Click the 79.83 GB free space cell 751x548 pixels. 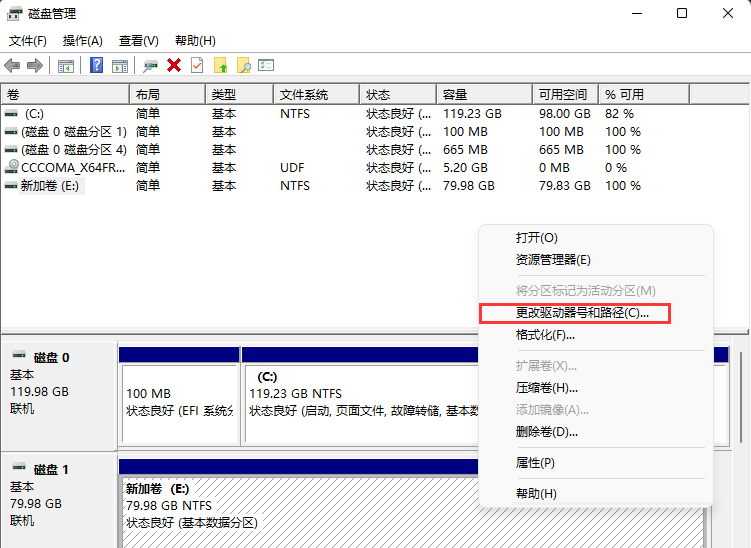coord(565,186)
